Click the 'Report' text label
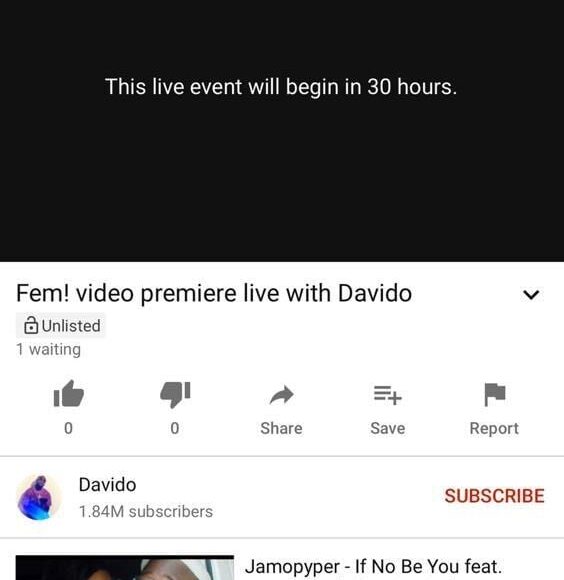Image resolution: width=564 pixels, height=580 pixels. pyautogui.click(x=494, y=429)
